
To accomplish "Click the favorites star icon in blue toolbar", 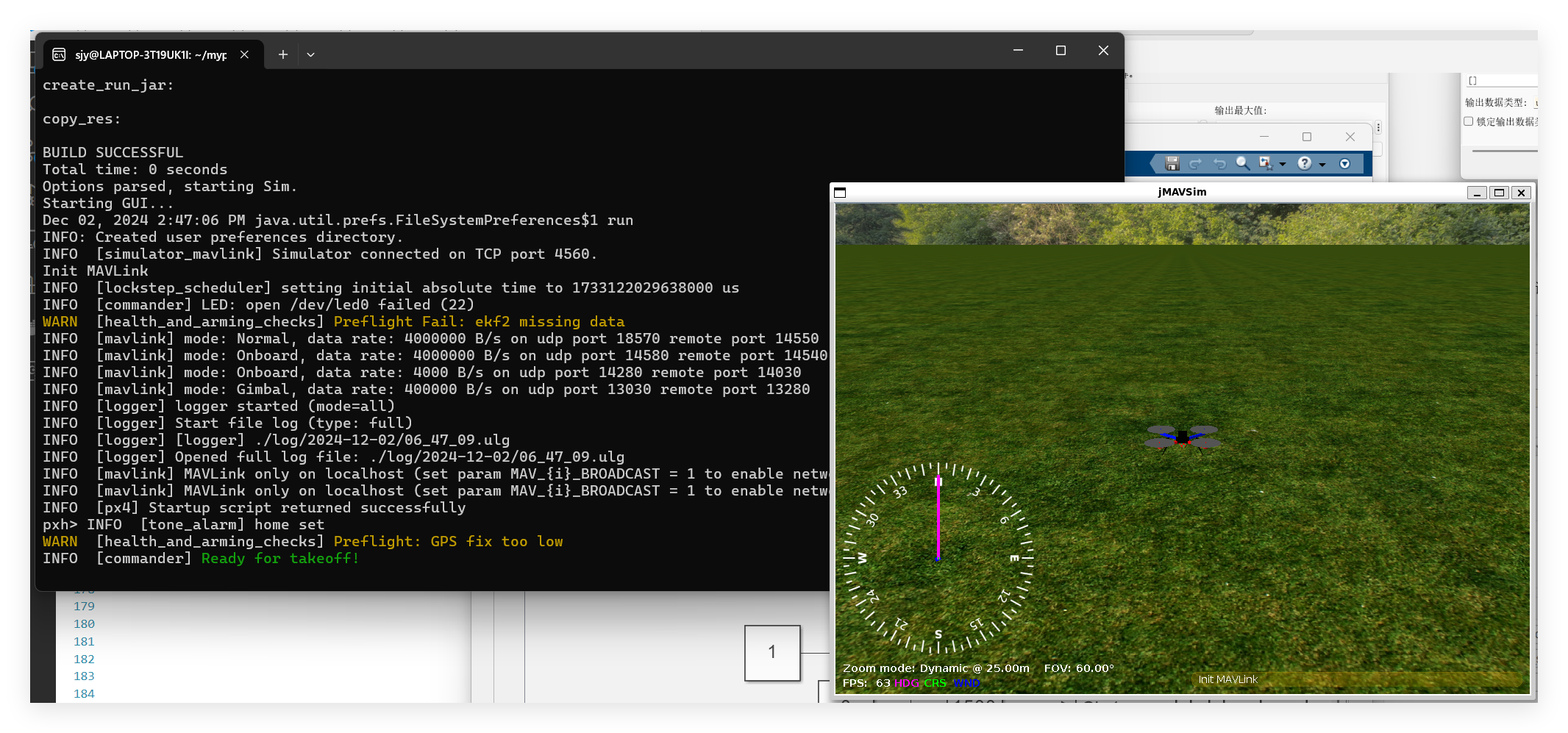I will point(1266,163).
